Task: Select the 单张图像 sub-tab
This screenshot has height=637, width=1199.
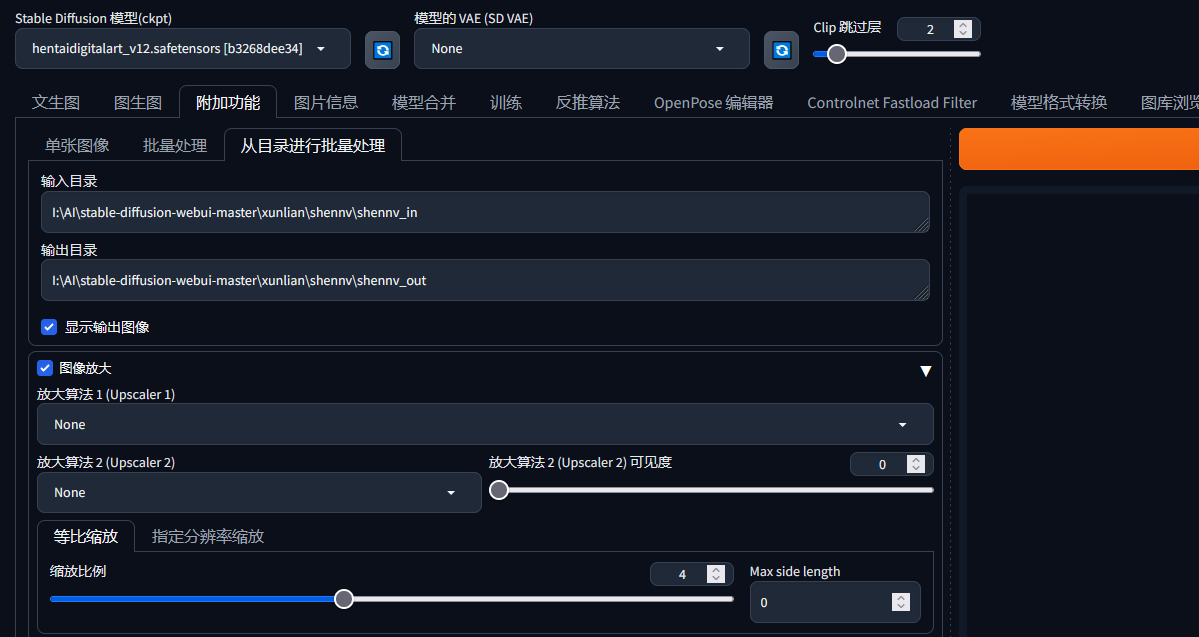Action: [77, 146]
